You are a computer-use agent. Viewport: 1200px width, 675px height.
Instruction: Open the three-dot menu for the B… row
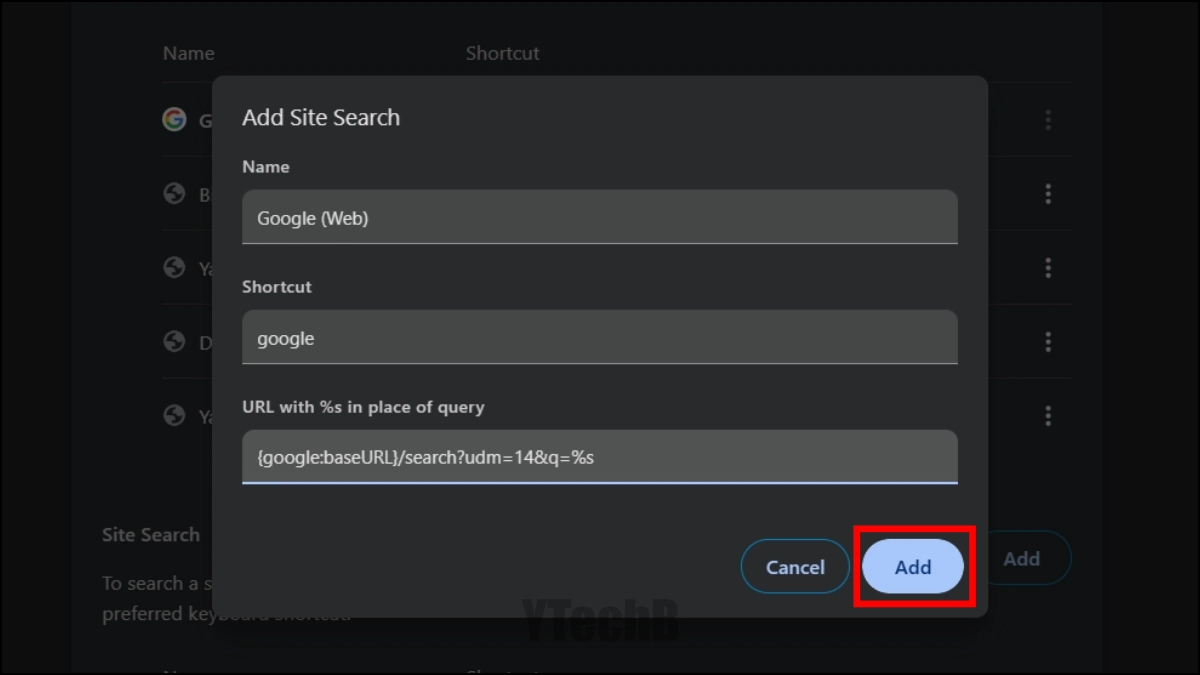coord(1048,194)
